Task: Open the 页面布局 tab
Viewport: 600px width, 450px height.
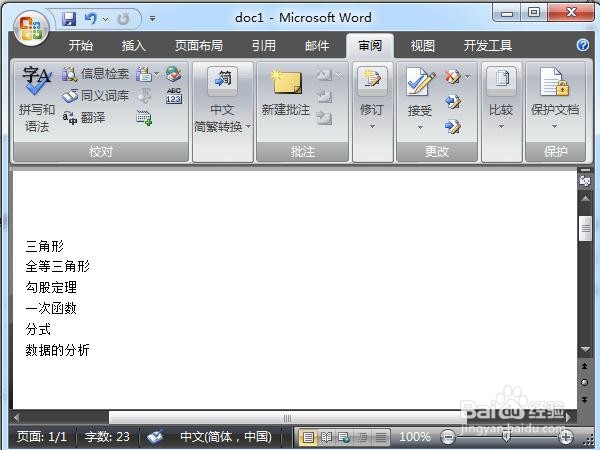Action: click(199, 46)
